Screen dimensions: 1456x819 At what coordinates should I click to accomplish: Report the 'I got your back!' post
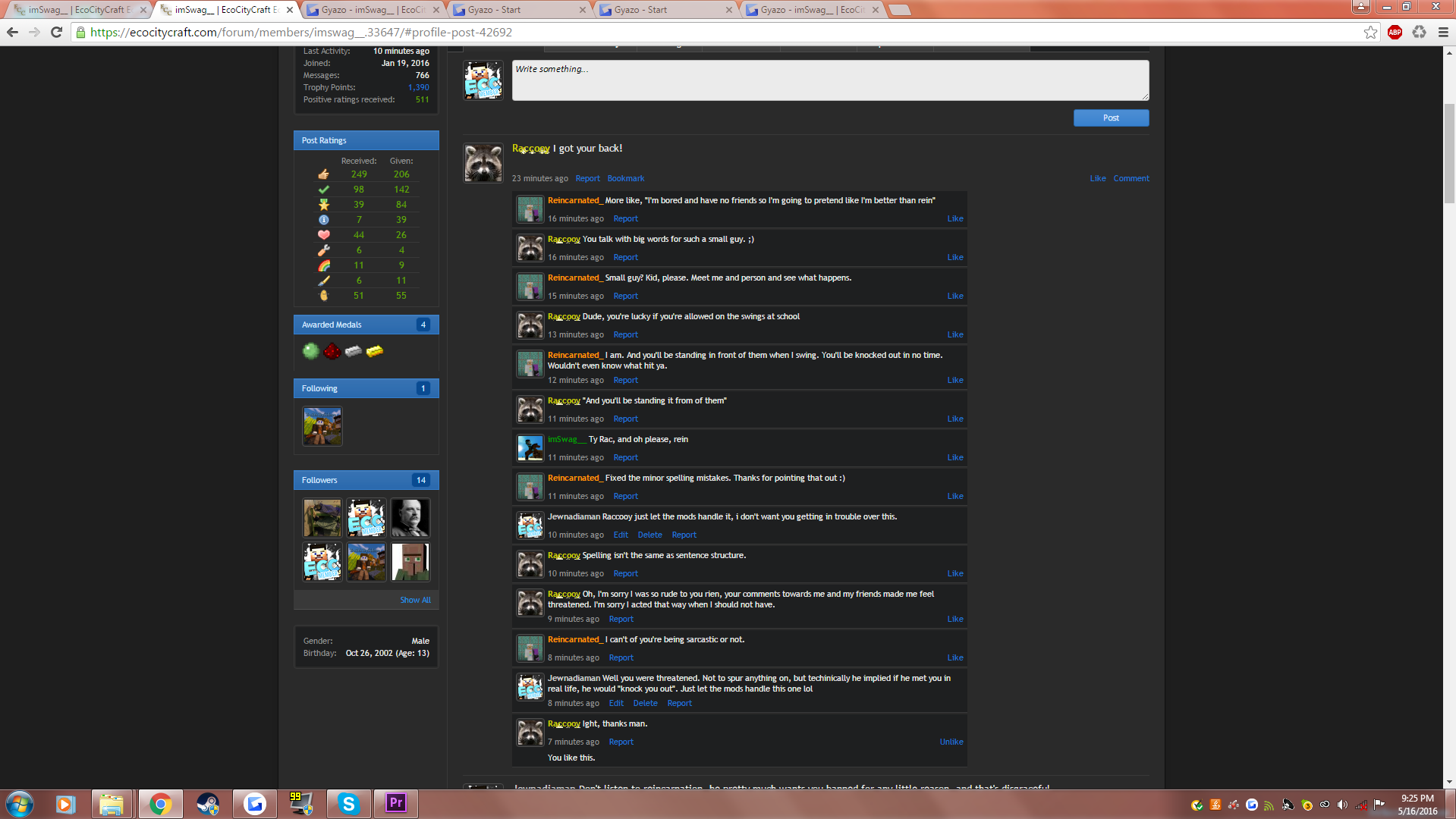click(x=587, y=178)
